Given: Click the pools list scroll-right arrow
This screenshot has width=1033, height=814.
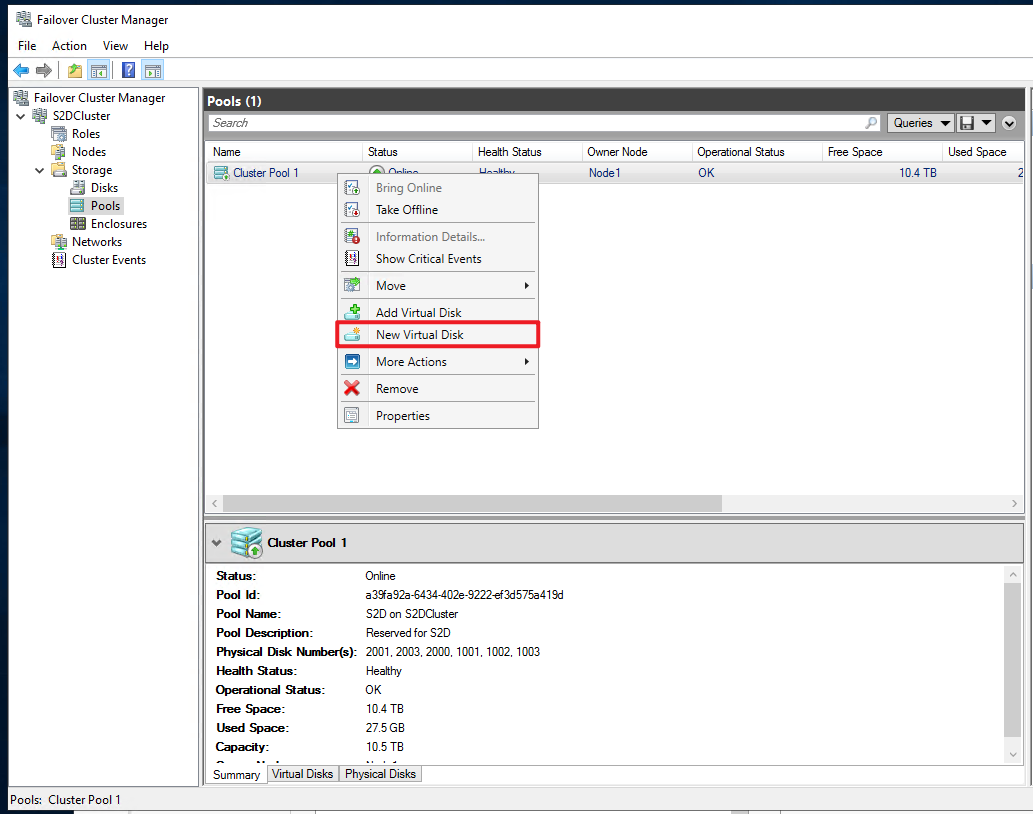Looking at the screenshot, I should click(x=1015, y=503).
